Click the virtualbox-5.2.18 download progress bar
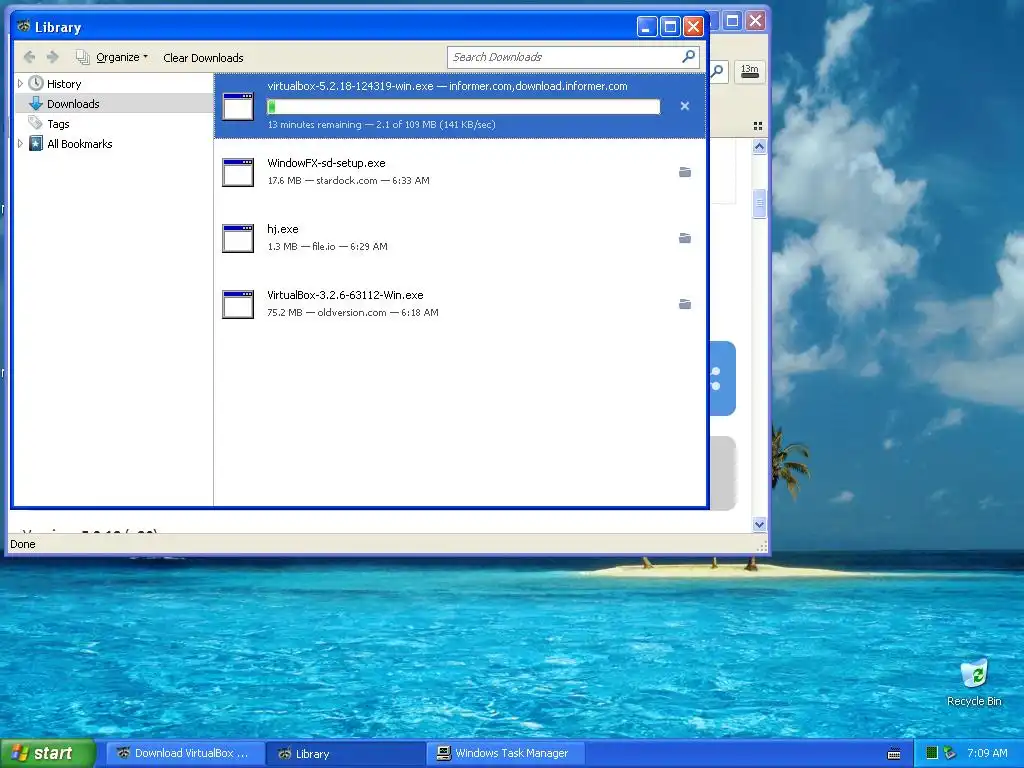This screenshot has width=1024, height=768. point(464,106)
